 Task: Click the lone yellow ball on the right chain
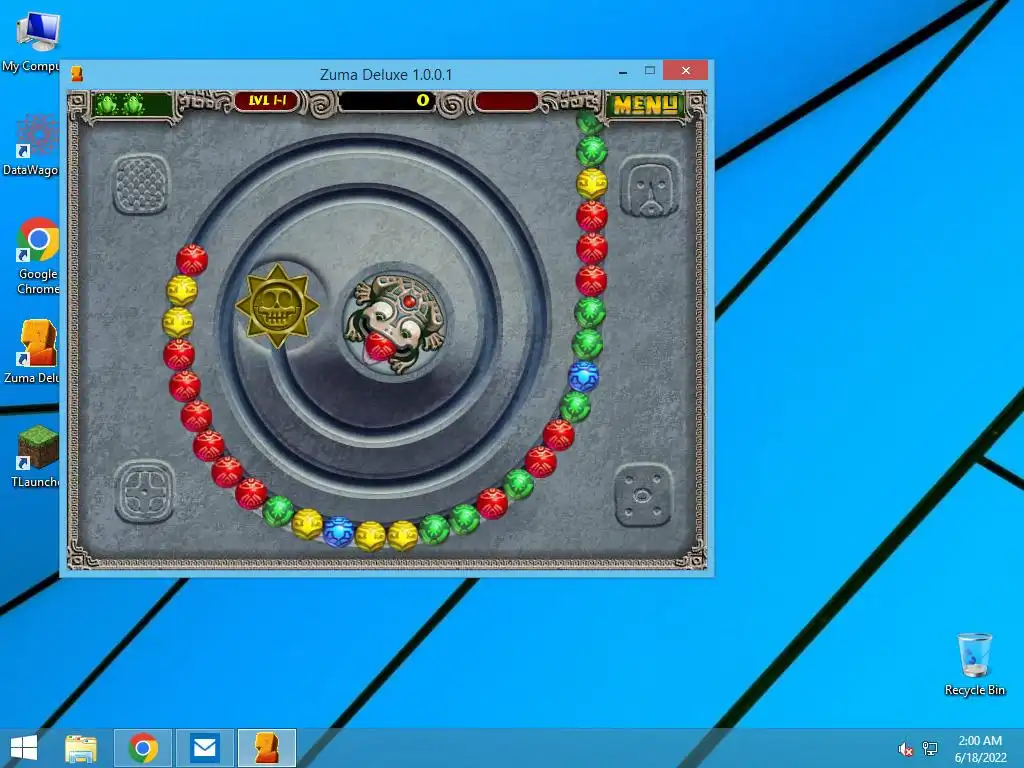click(x=592, y=184)
